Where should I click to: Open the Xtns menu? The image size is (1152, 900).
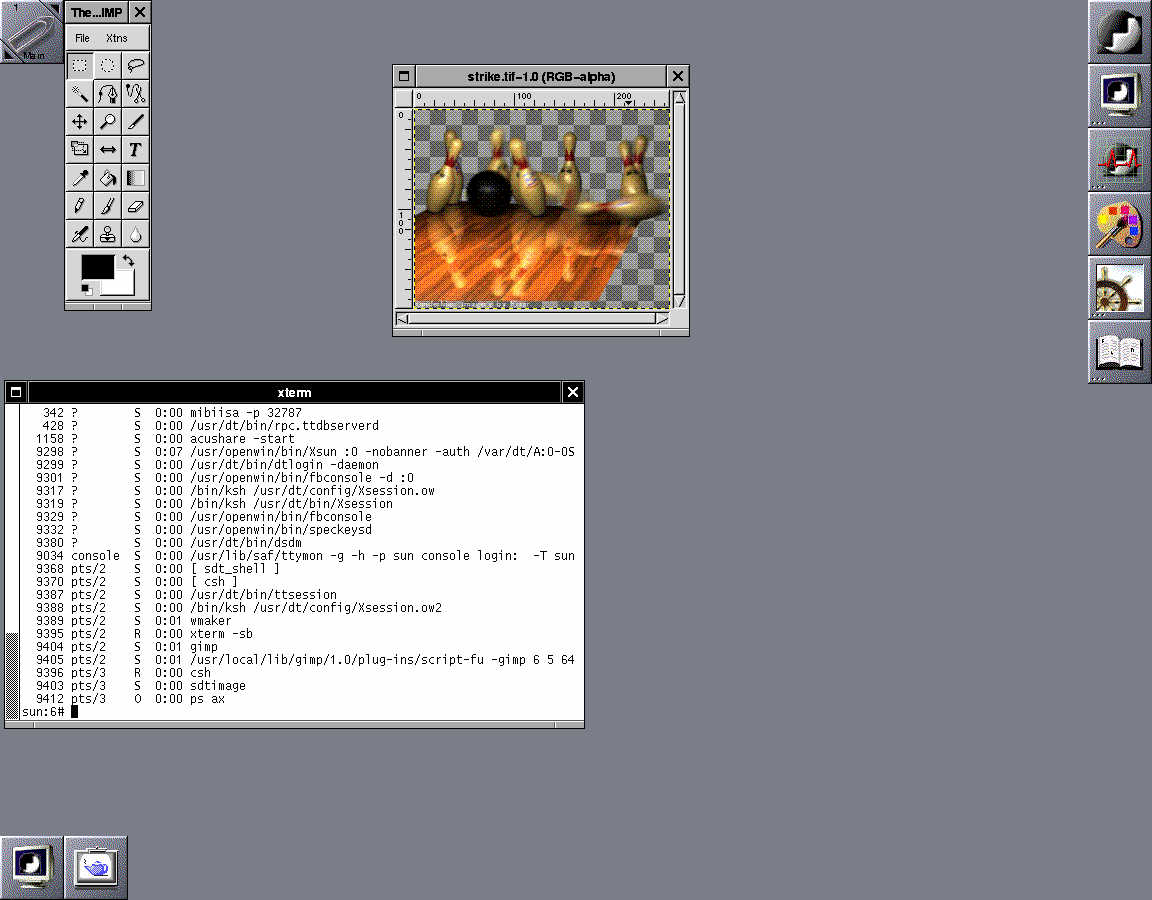tap(117, 38)
